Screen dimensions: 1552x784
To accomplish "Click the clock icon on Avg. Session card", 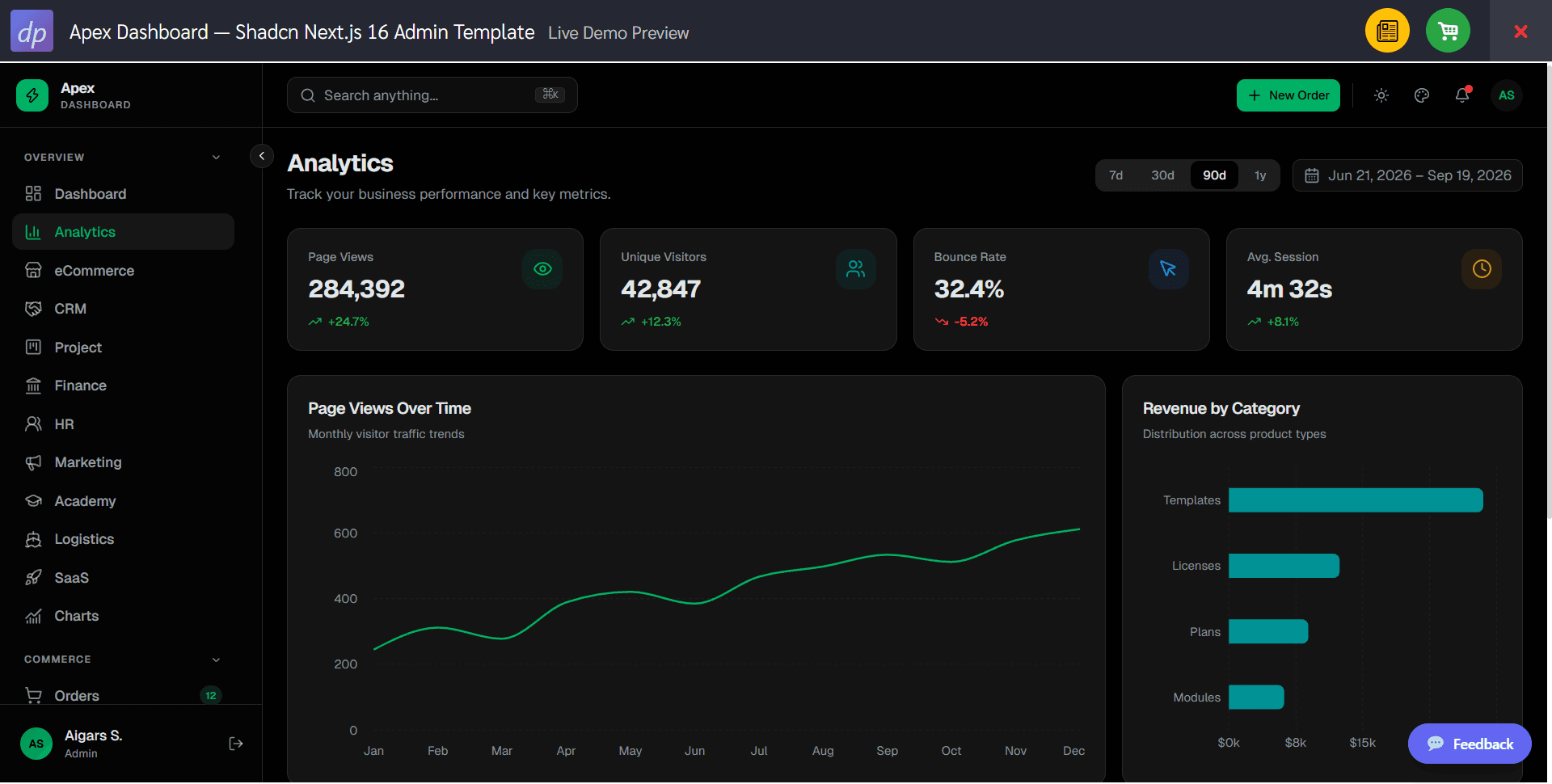I will pos(1482,269).
